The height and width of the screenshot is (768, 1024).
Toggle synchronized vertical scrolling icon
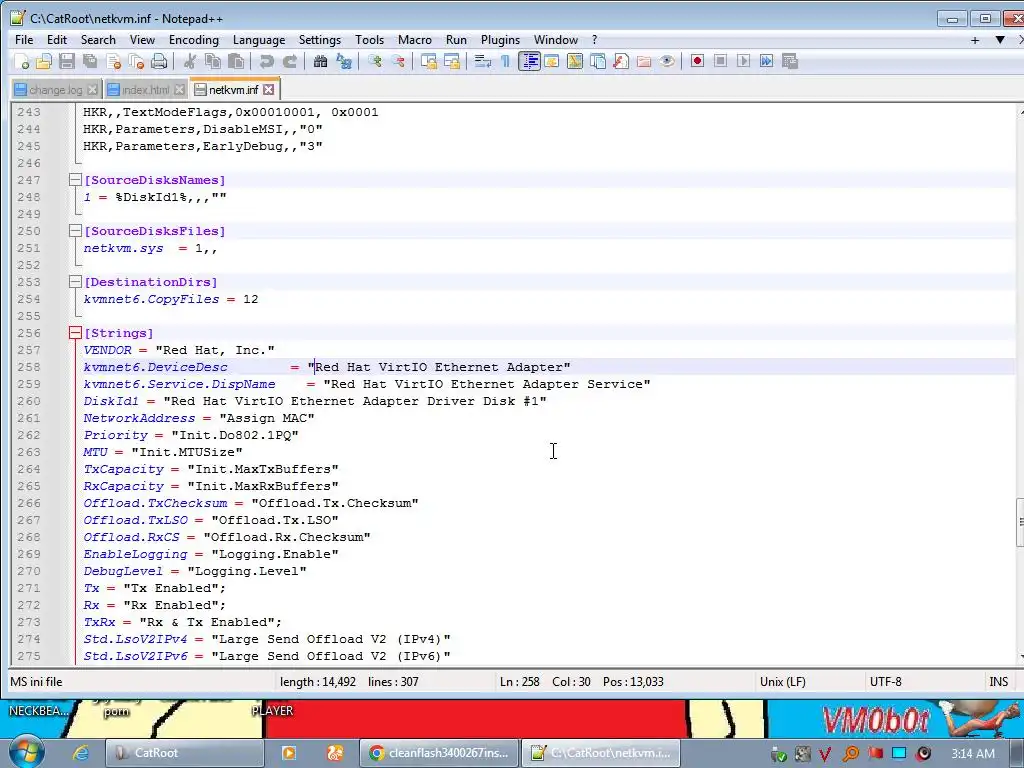[x=428, y=61]
